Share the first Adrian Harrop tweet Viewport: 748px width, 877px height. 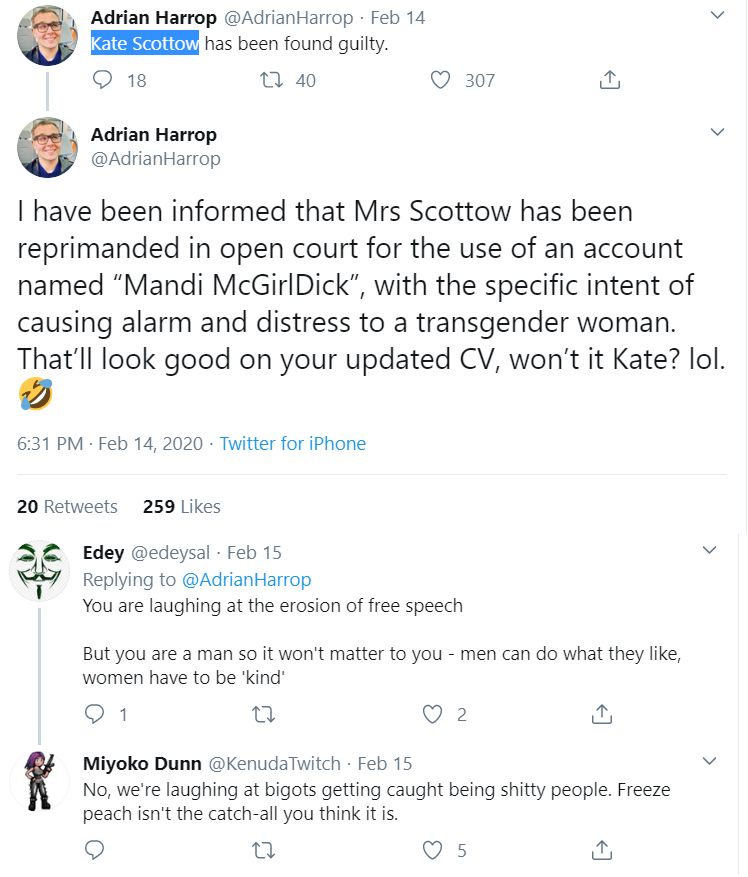[x=609, y=80]
